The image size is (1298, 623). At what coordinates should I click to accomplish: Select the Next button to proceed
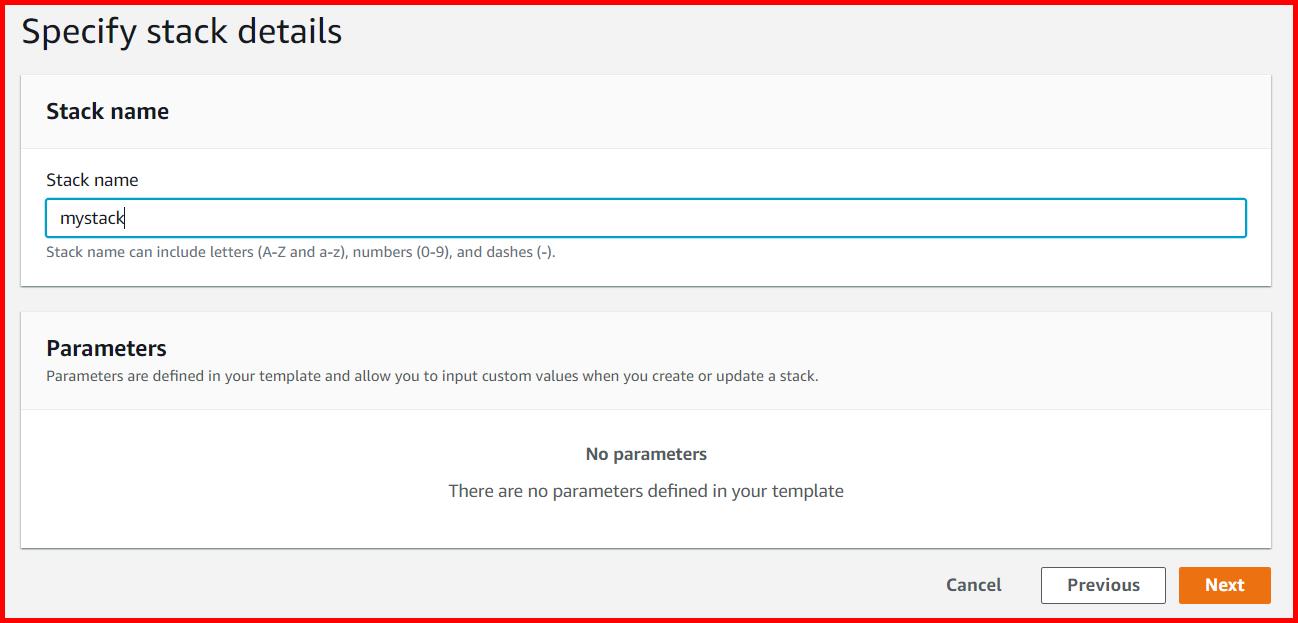pos(1224,585)
